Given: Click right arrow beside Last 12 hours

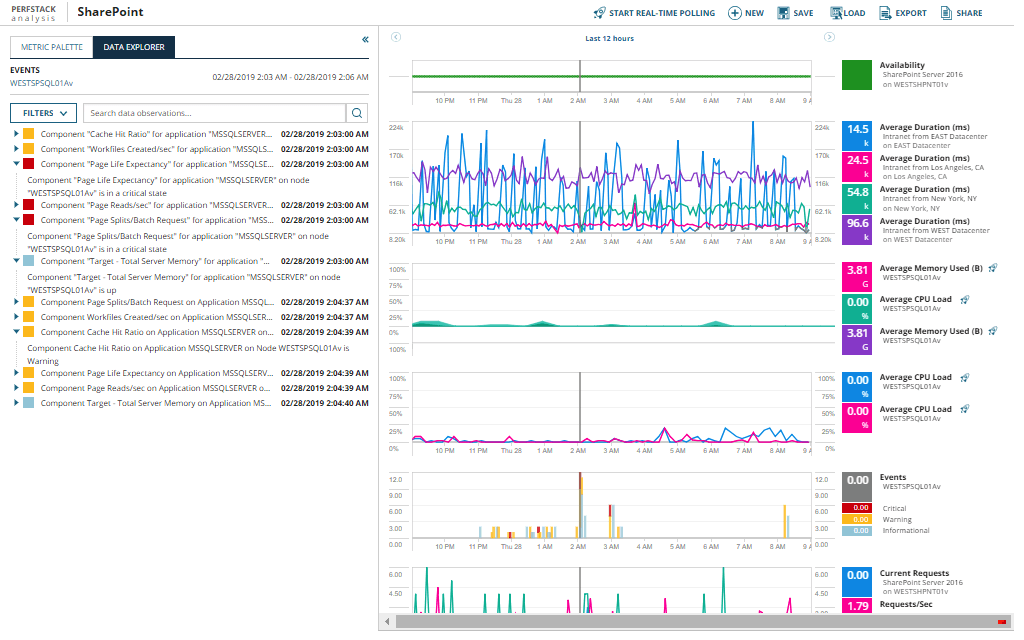Looking at the screenshot, I should (829, 37).
